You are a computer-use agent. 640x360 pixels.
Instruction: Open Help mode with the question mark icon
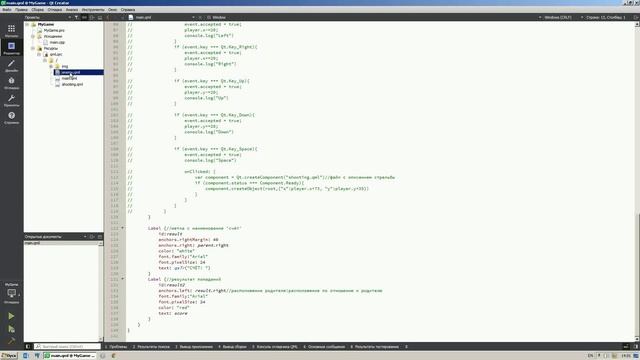11,118
